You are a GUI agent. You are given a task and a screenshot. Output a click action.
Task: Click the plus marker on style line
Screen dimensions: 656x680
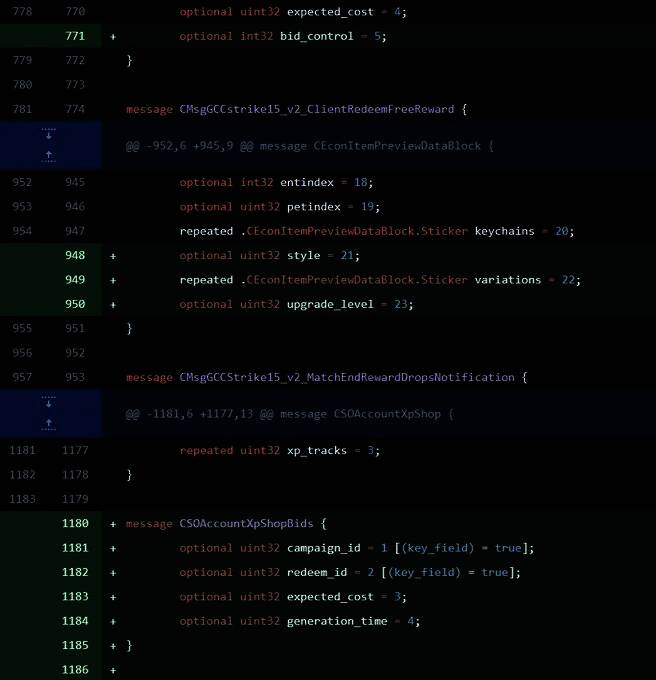113,256
